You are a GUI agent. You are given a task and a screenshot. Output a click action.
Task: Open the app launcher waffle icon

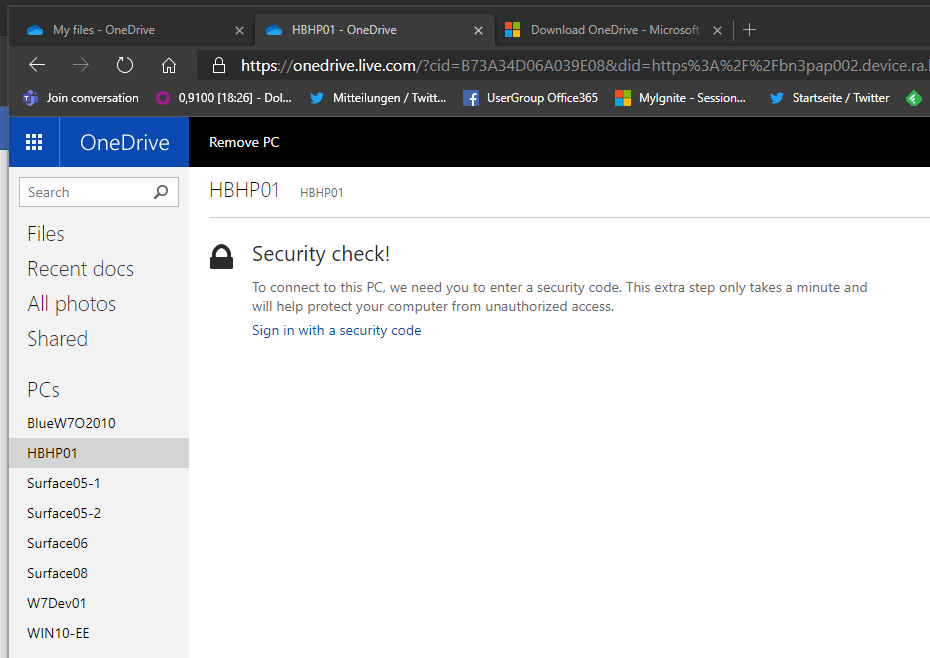(x=34, y=142)
